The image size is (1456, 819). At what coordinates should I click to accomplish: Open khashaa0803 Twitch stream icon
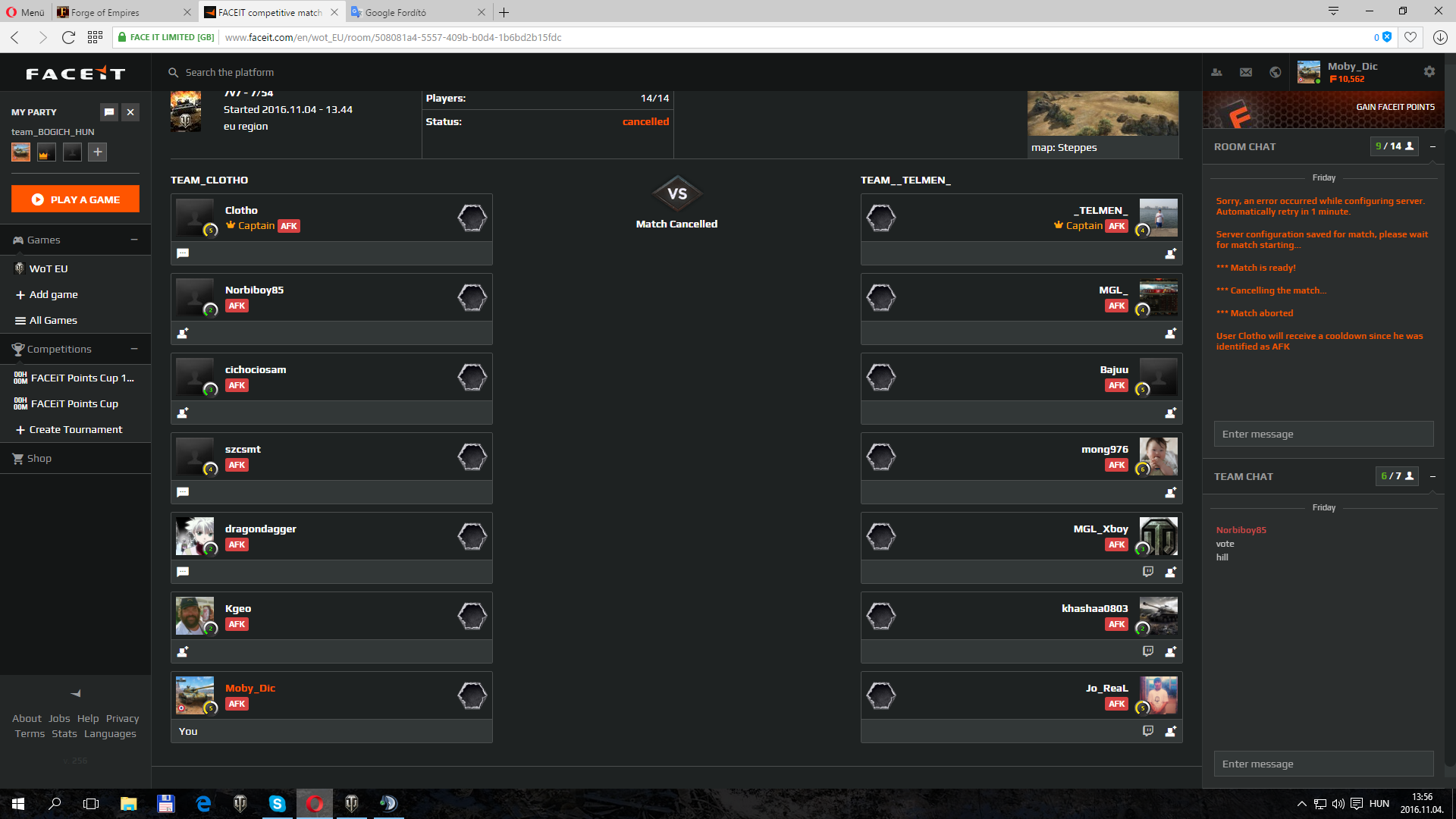[1148, 651]
